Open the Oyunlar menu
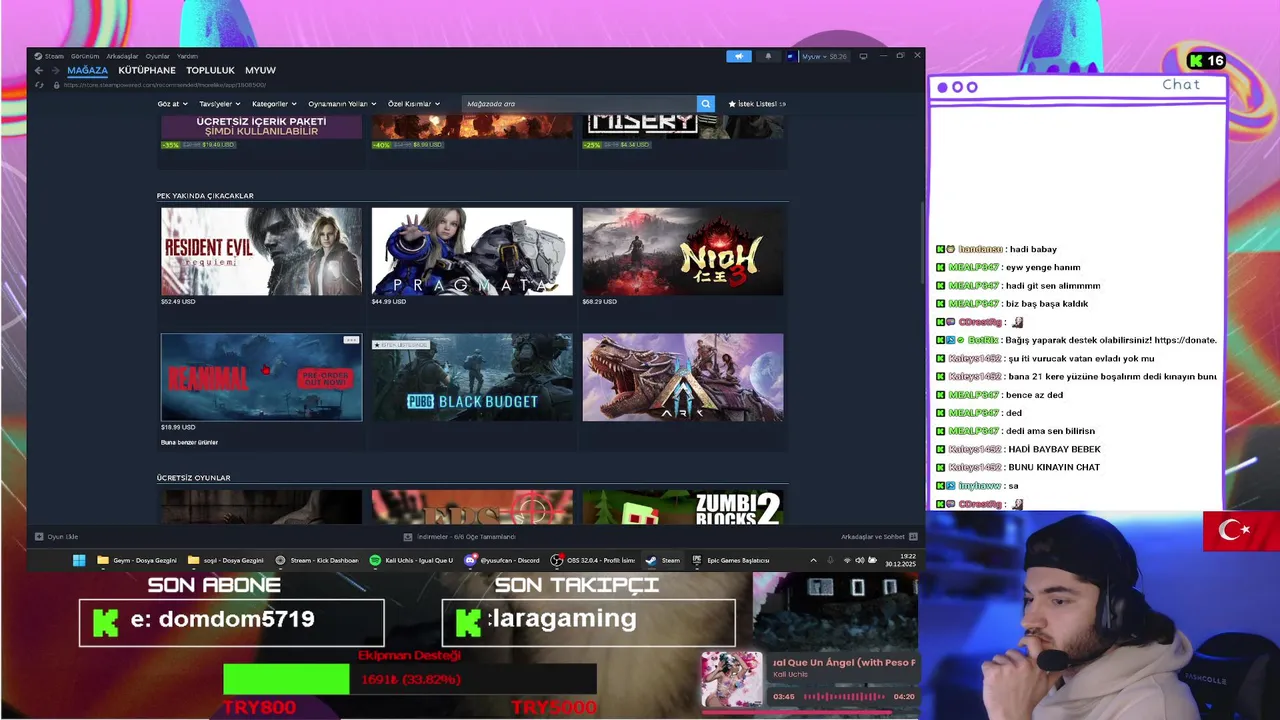The width and height of the screenshot is (1280, 720). click(158, 56)
